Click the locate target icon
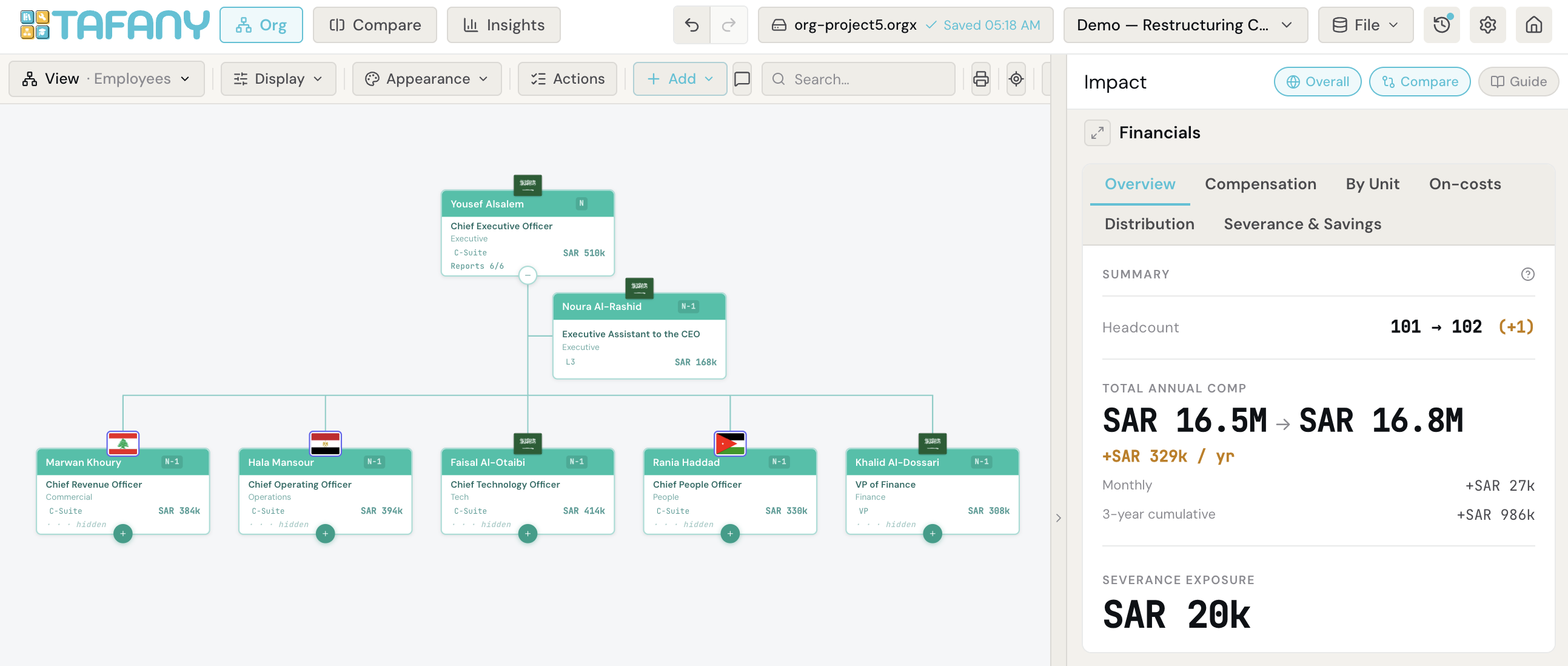The height and width of the screenshot is (666, 1568). point(1016,78)
